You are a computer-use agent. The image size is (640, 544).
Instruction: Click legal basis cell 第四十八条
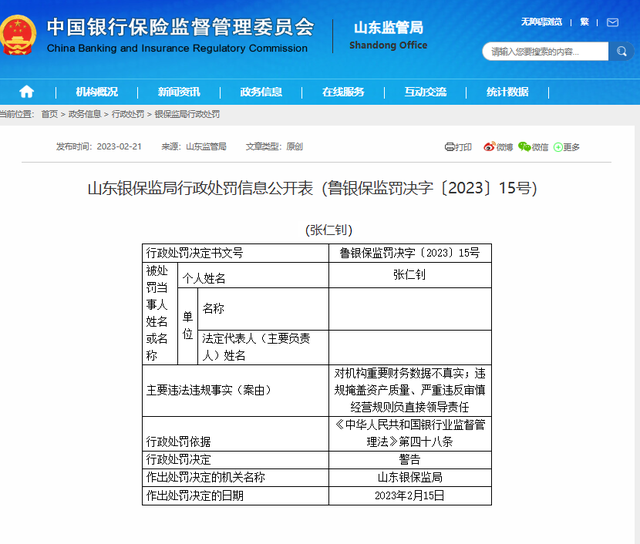click(x=410, y=434)
